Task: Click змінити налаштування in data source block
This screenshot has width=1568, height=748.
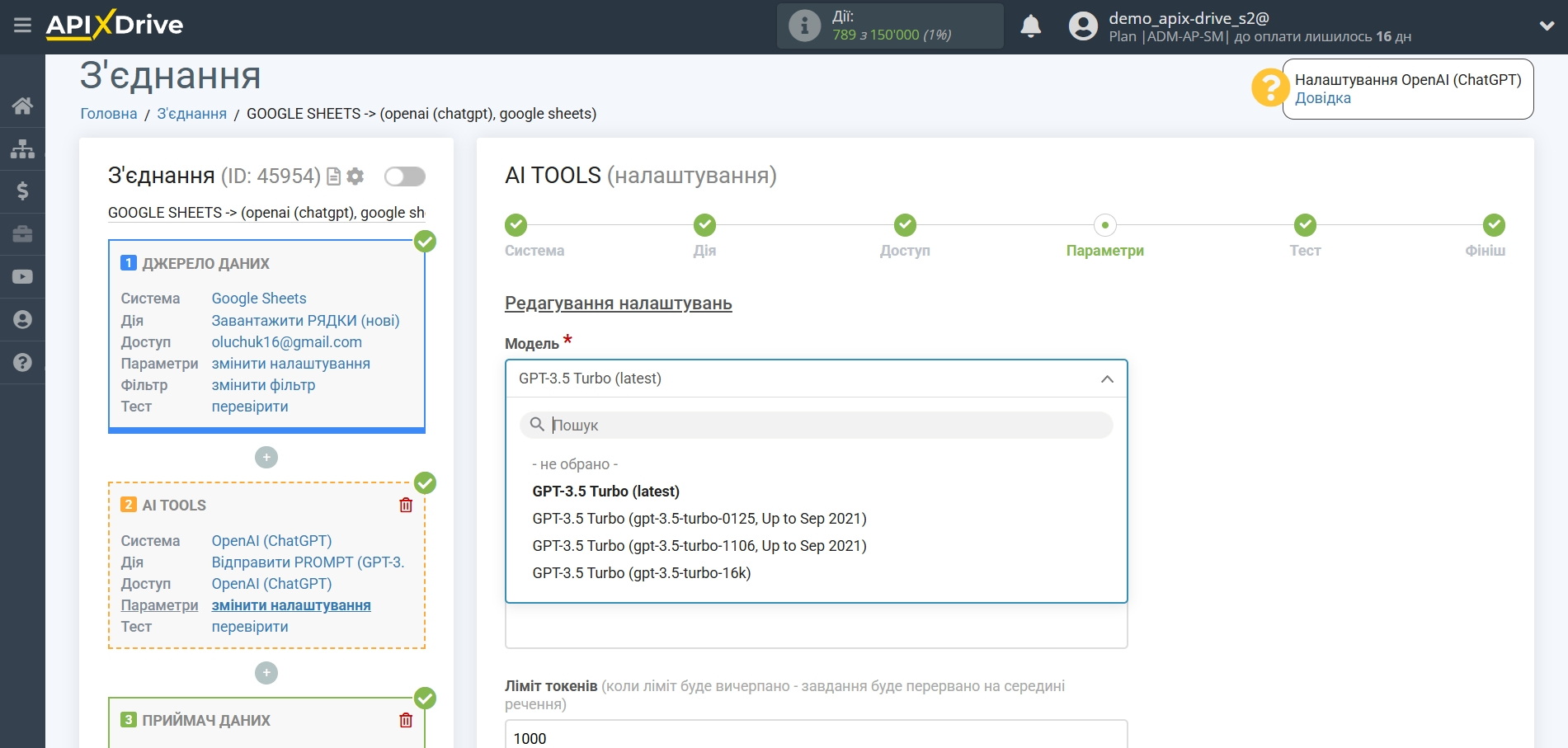Action: point(290,364)
